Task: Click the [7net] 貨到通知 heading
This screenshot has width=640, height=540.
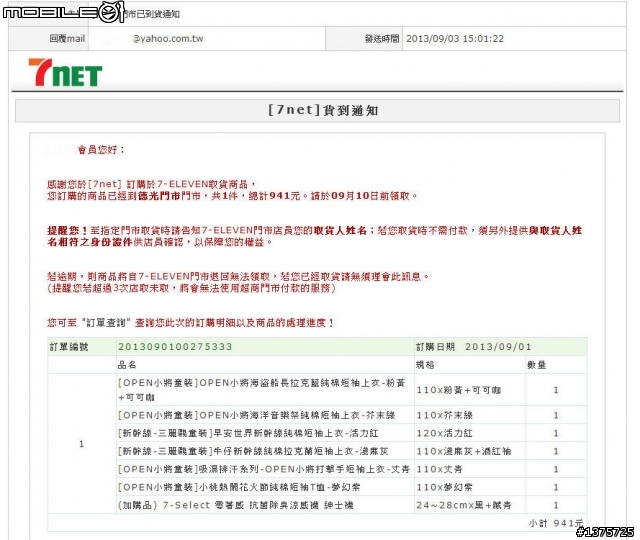Action: [x=323, y=110]
